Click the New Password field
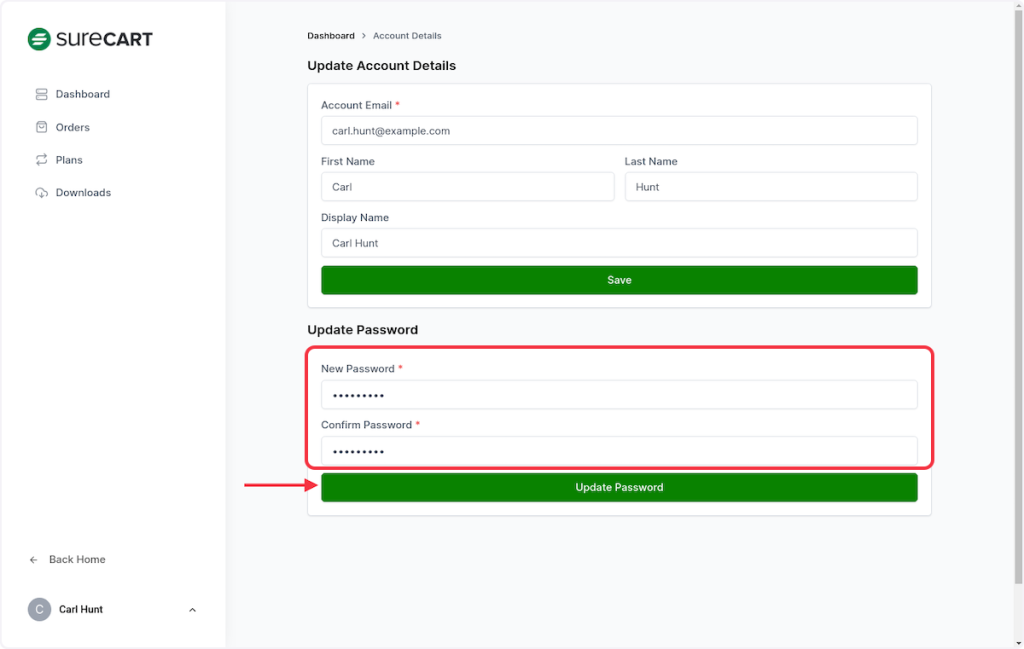Screen dimensions: 1024x649 [x=619, y=395]
